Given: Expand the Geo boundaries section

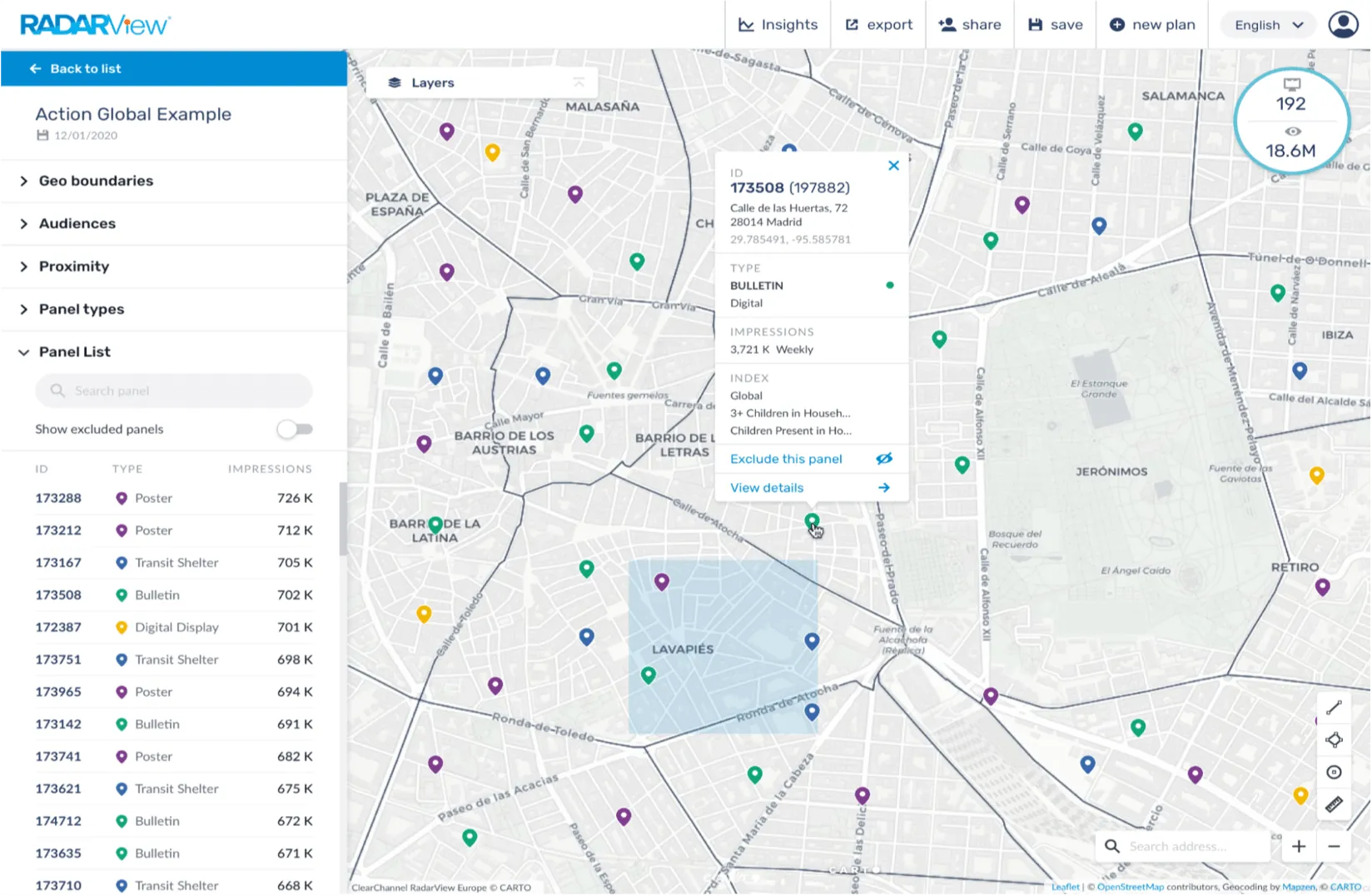Looking at the screenshot, I should 96,181.
